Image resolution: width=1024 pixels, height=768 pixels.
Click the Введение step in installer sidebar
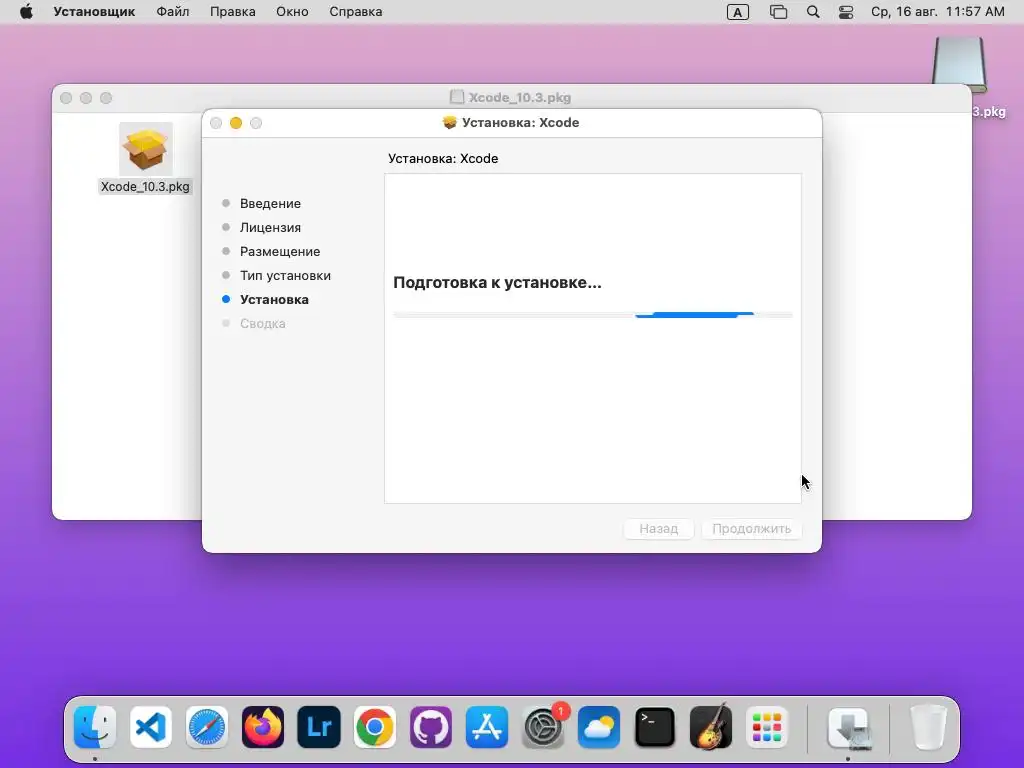270,204
